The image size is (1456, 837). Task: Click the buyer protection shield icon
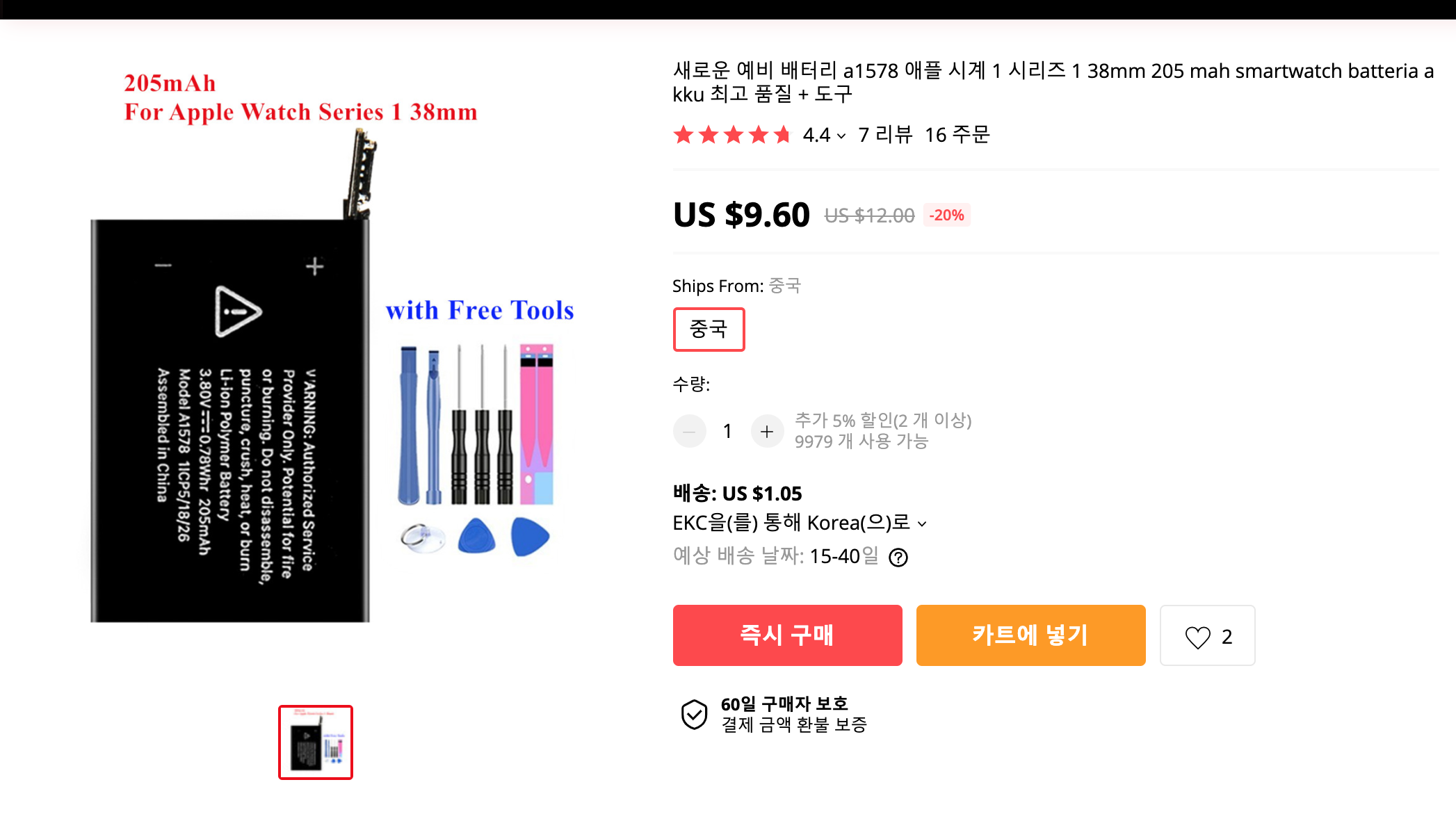click(694, 714)
